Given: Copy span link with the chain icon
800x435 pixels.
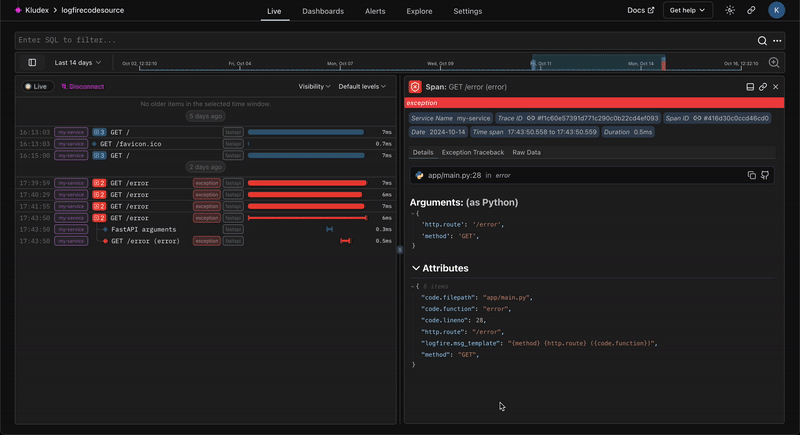Looking at the screenshot, I should coord(762,87).
